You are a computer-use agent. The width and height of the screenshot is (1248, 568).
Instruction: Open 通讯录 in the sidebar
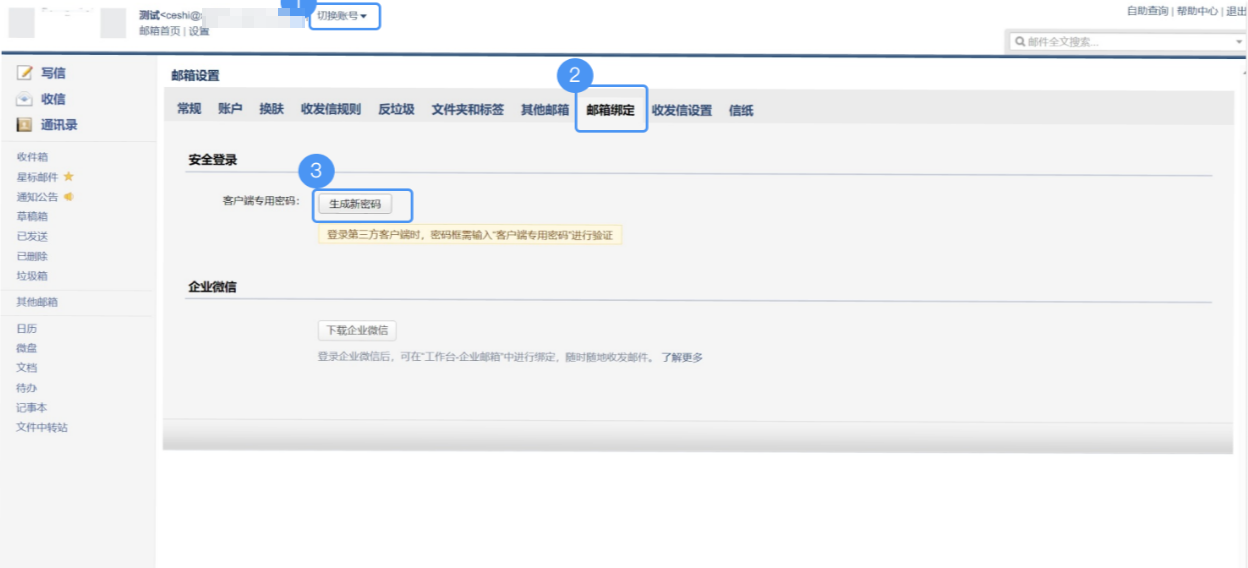(59, 125)
